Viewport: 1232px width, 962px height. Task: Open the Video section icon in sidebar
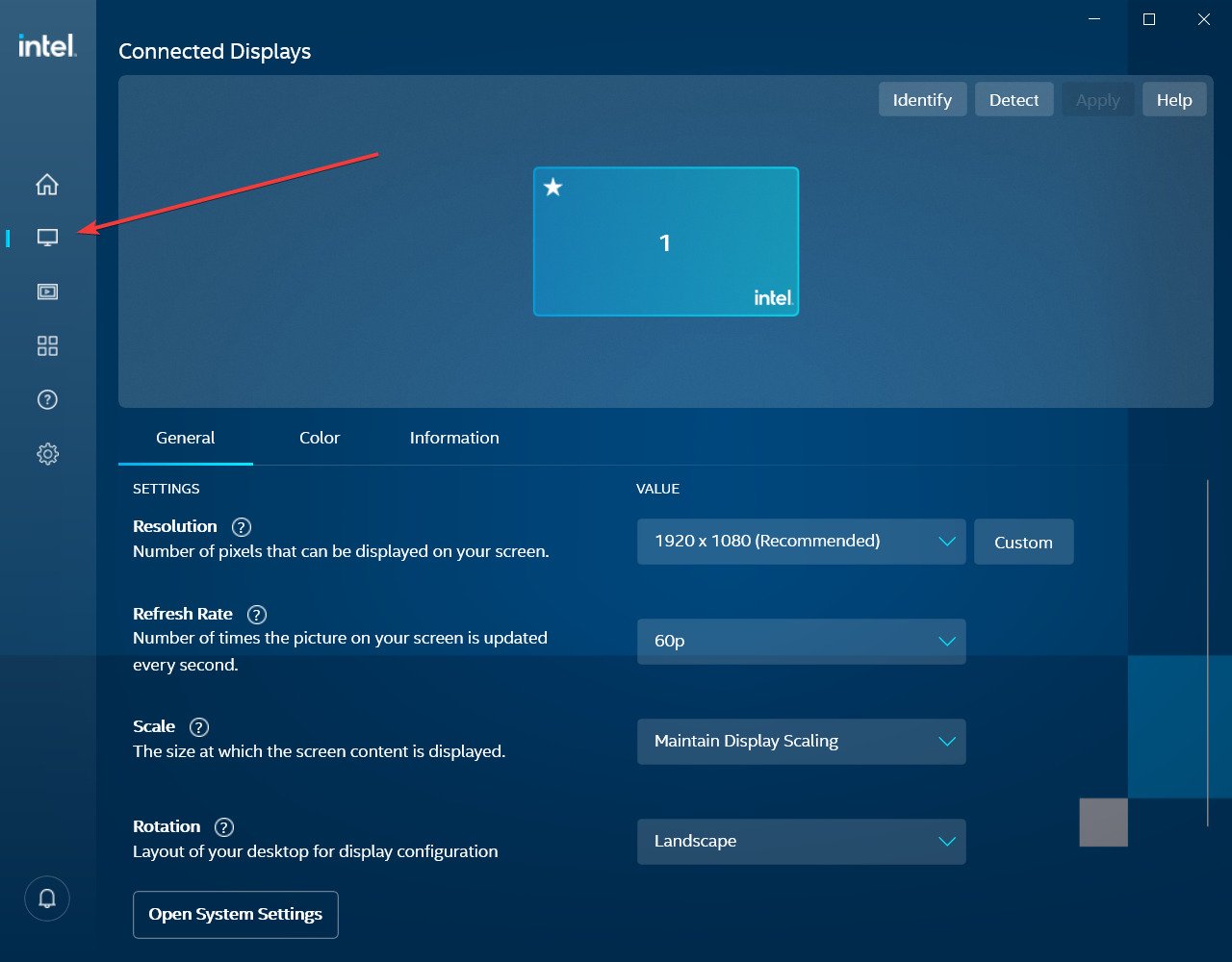pyautogui.click(x=47, y=291)
